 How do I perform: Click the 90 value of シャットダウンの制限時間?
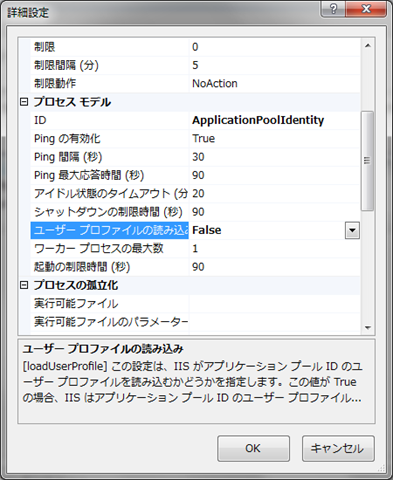(x=198, y=212)
